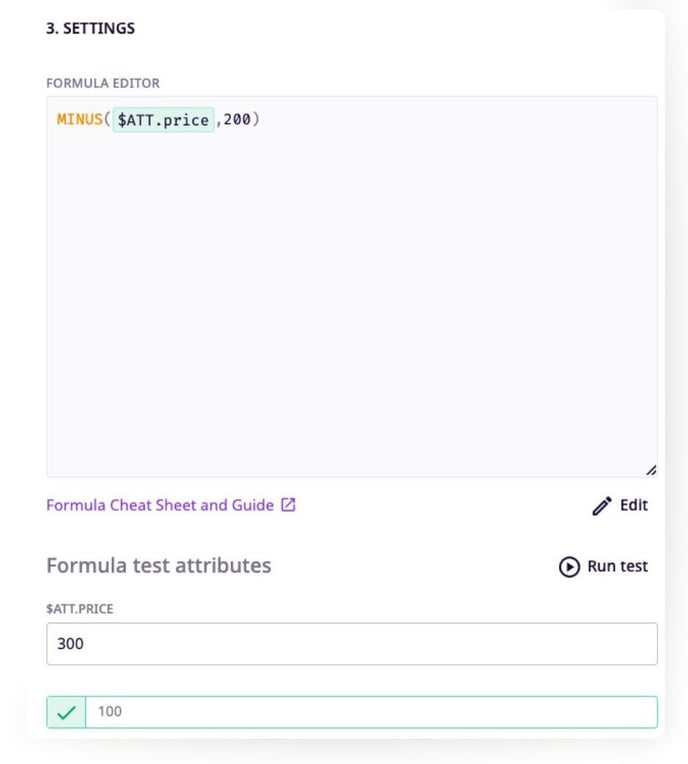Focus the $ATT.PRICE input showing 300

352,644
